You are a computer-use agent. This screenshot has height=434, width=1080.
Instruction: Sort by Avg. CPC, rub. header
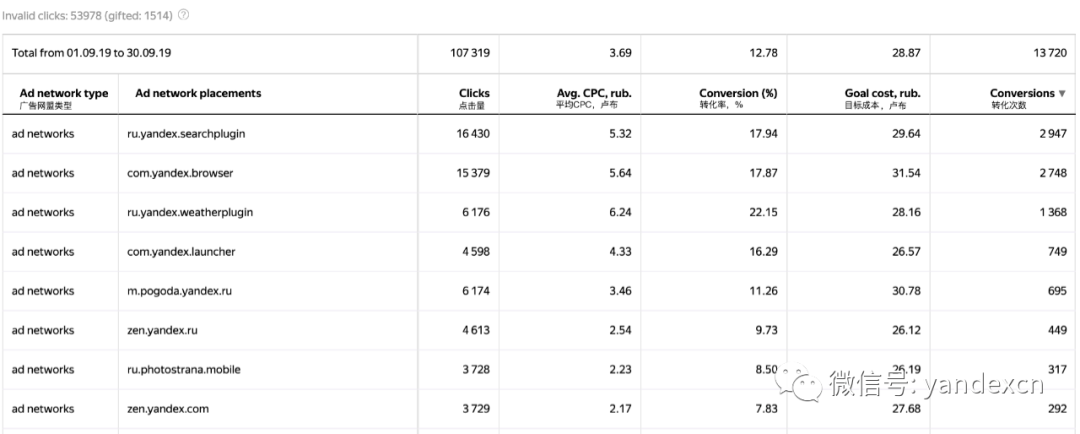(x=594, y=93)
